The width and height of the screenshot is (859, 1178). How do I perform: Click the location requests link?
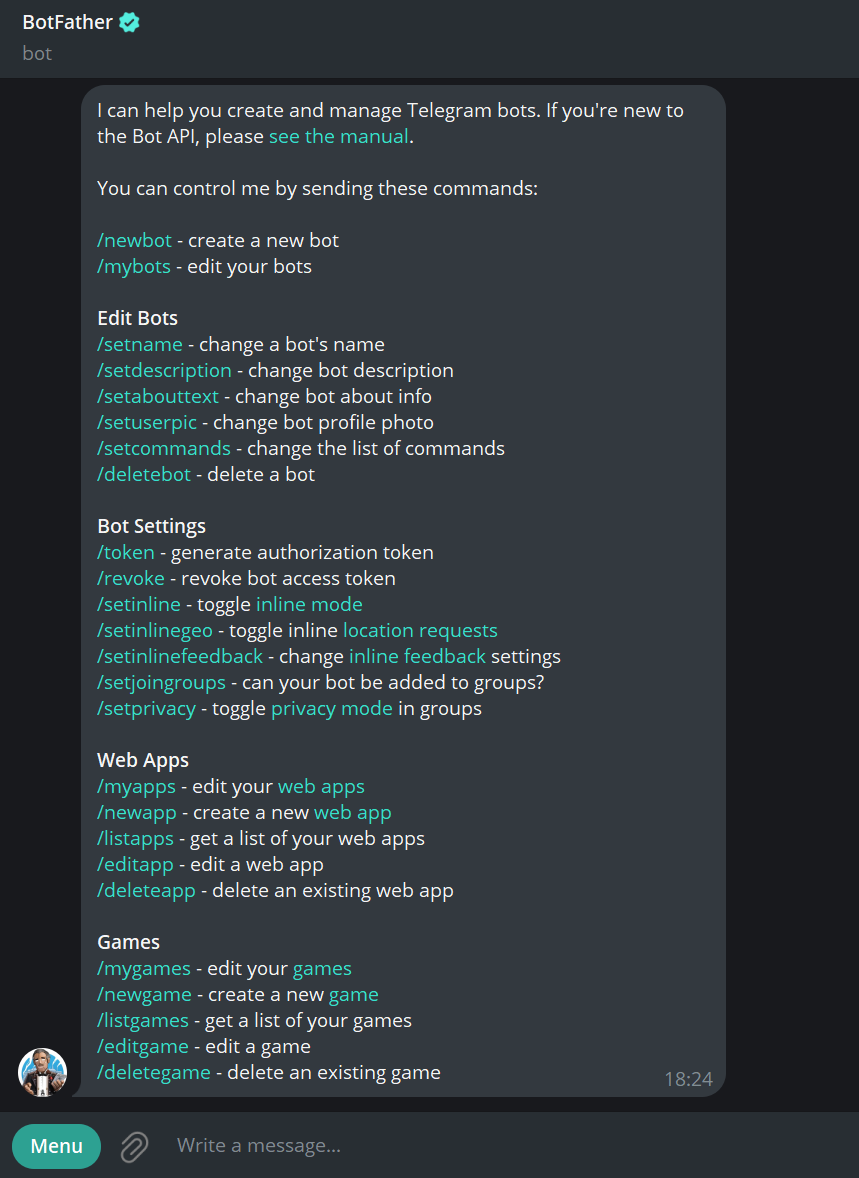(x=420, y=630)
